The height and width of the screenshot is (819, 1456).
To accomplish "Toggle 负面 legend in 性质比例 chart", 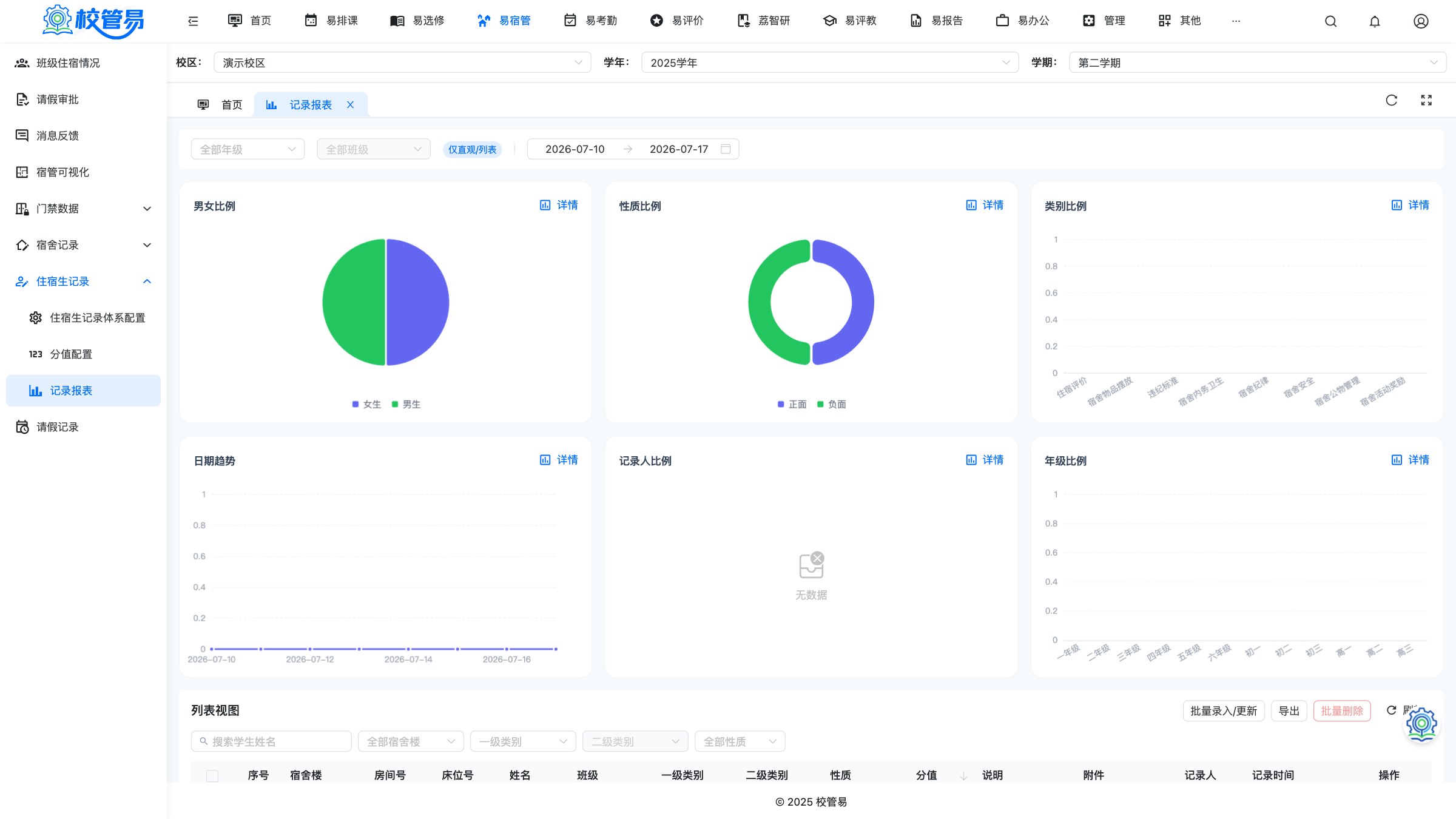I will (832, 405).
